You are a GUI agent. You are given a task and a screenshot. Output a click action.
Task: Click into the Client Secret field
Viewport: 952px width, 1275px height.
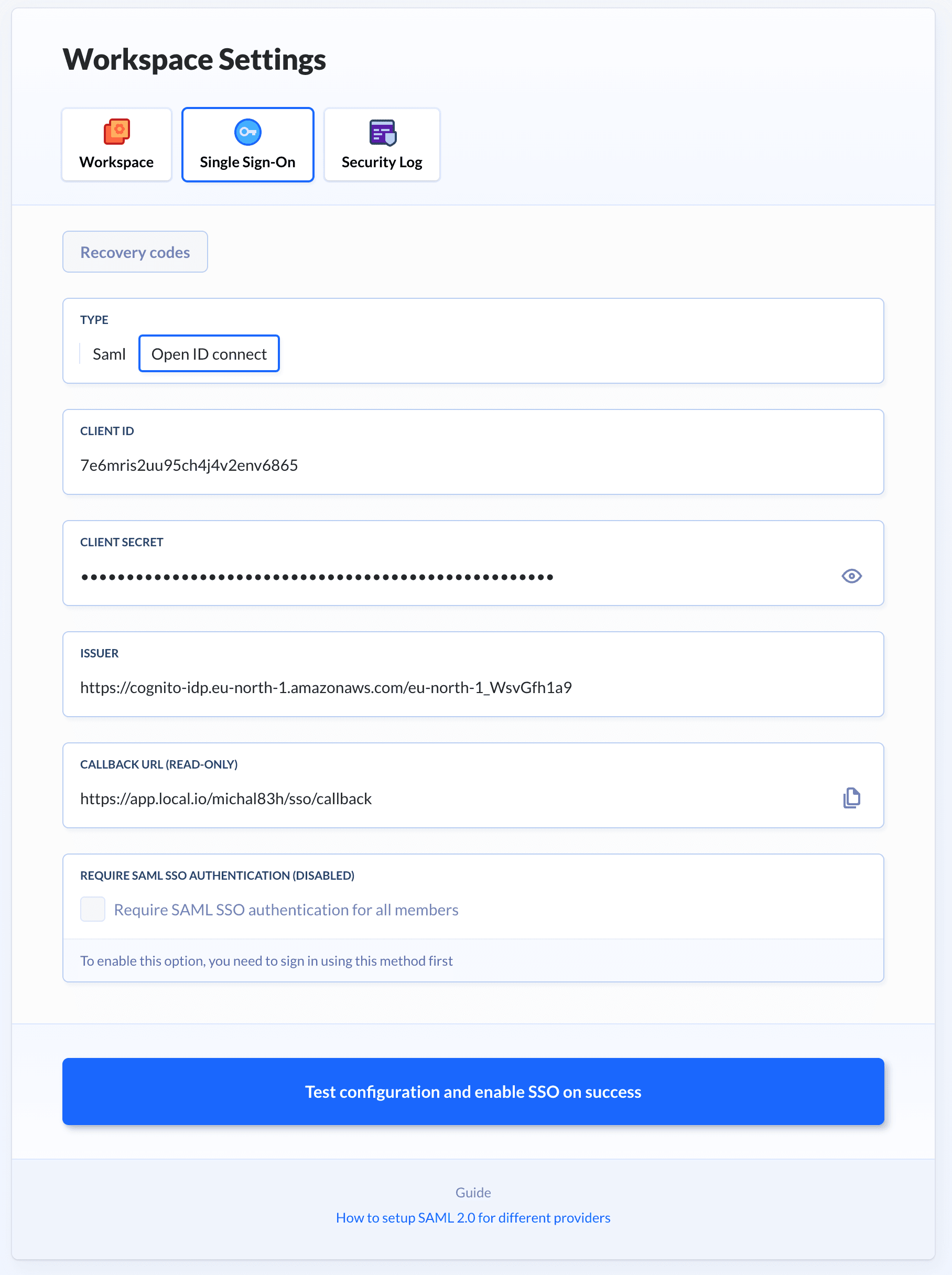tap(449, 576)
